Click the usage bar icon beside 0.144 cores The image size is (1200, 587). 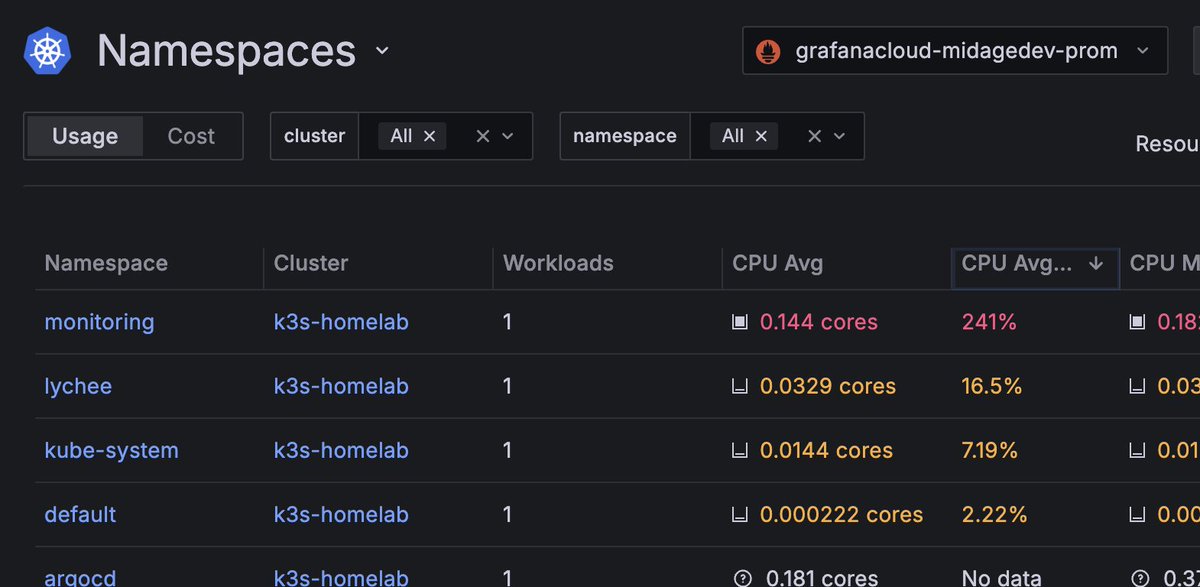[x=740, y=322]
